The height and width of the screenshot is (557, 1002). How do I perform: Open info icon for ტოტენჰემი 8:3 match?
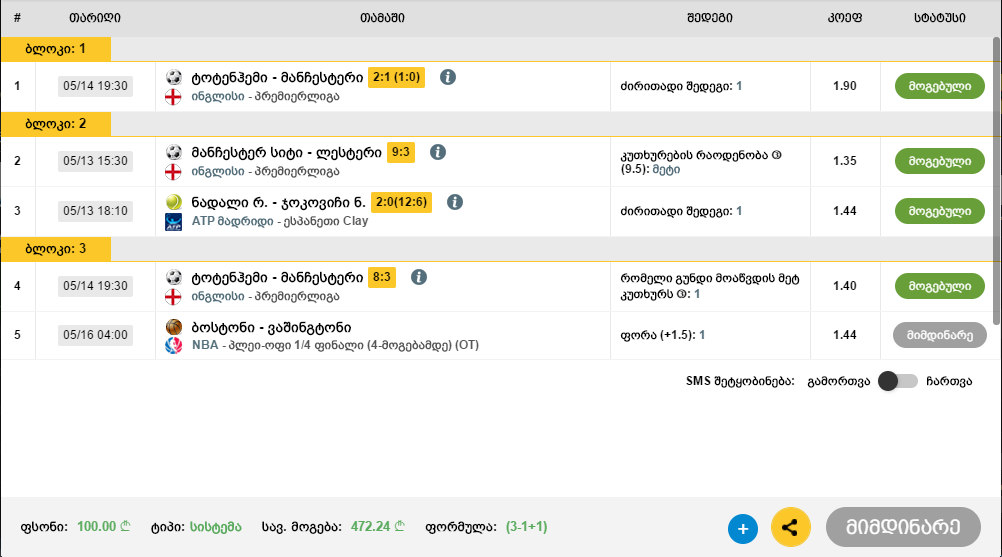[419, 277]
